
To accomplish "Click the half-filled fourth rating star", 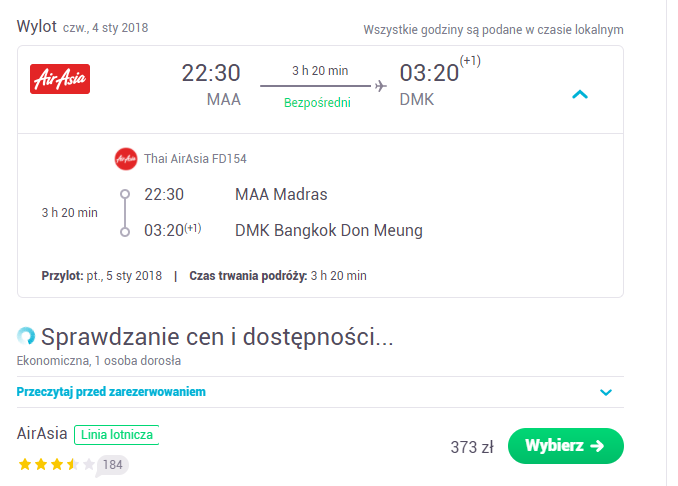I will tap(73, 464).
